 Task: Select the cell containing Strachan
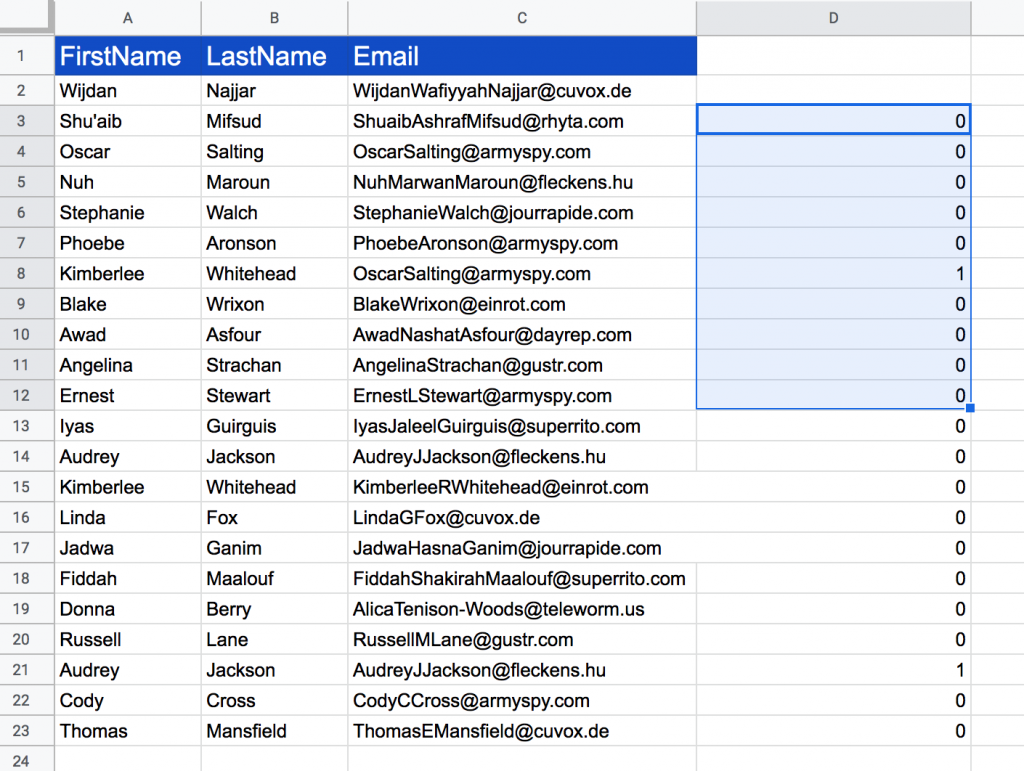point(274,365)
